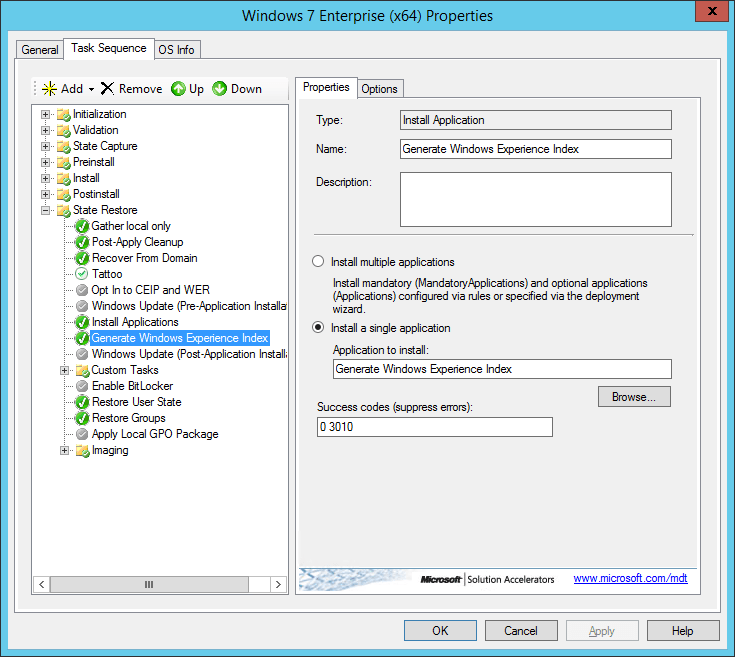Select the Restore Groups step label
Image resolution: width=735 pixels, height=657 pixels.
[128, 418]
